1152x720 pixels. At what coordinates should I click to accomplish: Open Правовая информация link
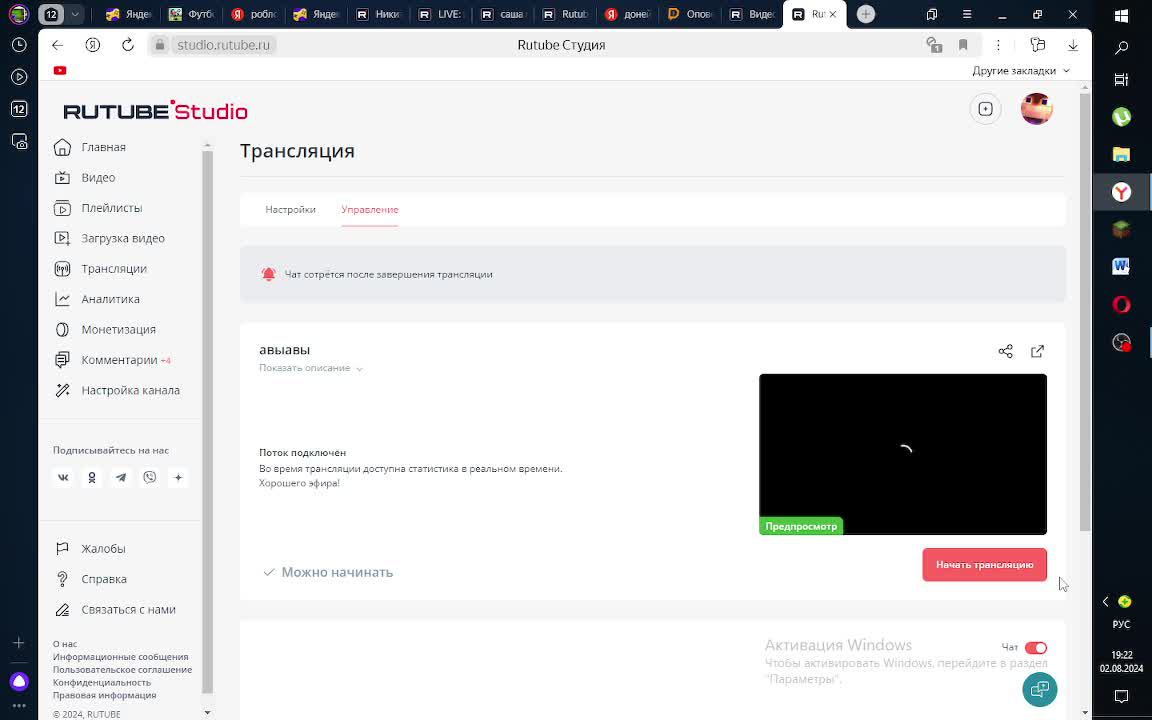pos(104,695)
